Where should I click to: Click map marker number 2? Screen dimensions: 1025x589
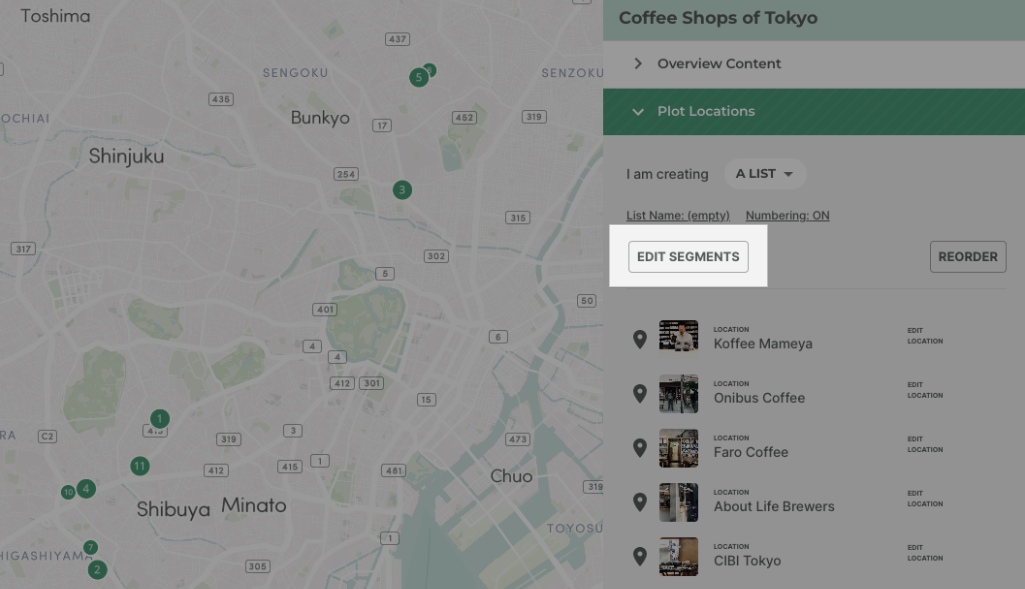(x=97, y=570)
